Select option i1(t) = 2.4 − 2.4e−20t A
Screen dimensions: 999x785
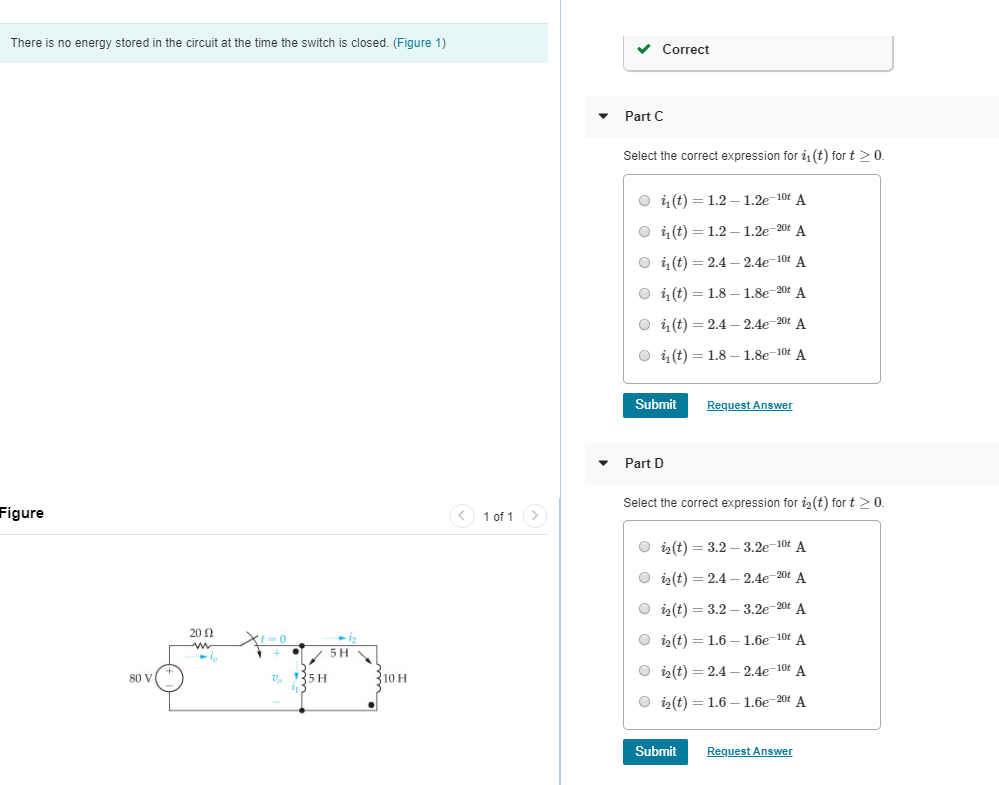tap(645, 324)
